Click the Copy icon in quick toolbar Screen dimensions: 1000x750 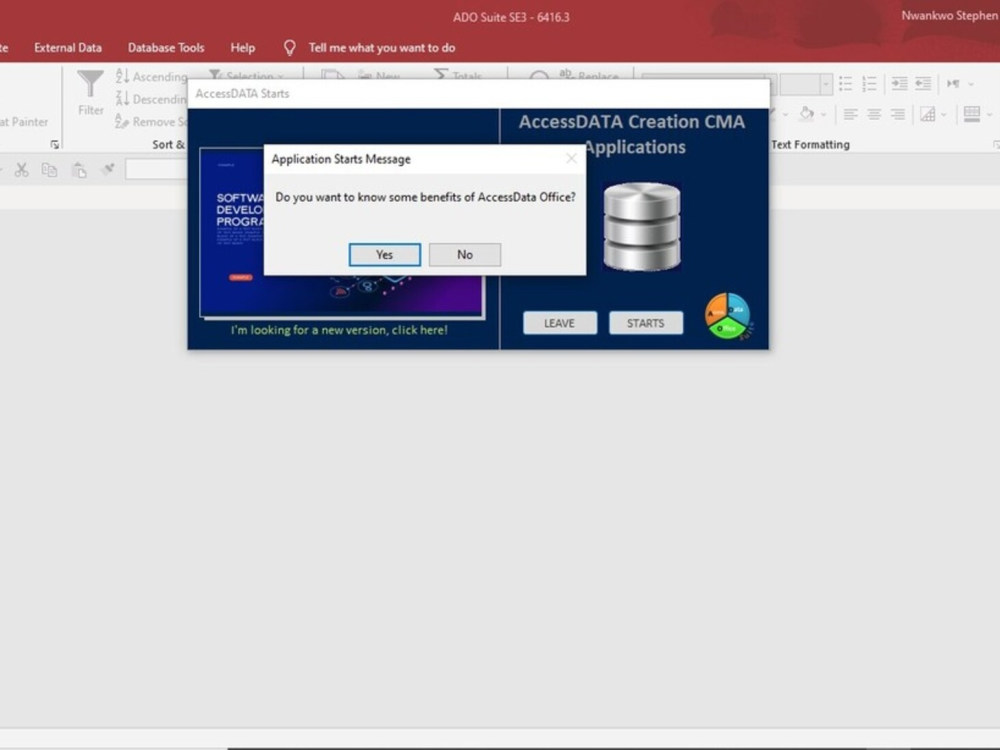(49, 170)
